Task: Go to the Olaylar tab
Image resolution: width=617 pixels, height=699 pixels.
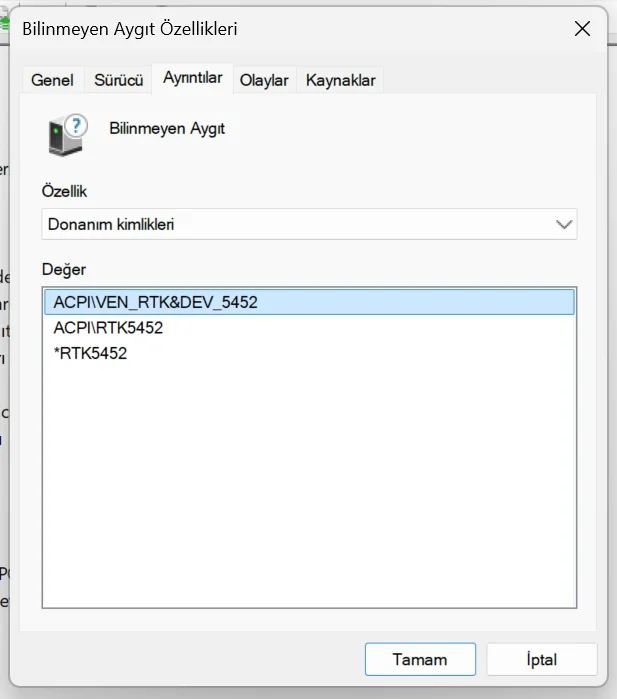Action: (x=264, y=80)
